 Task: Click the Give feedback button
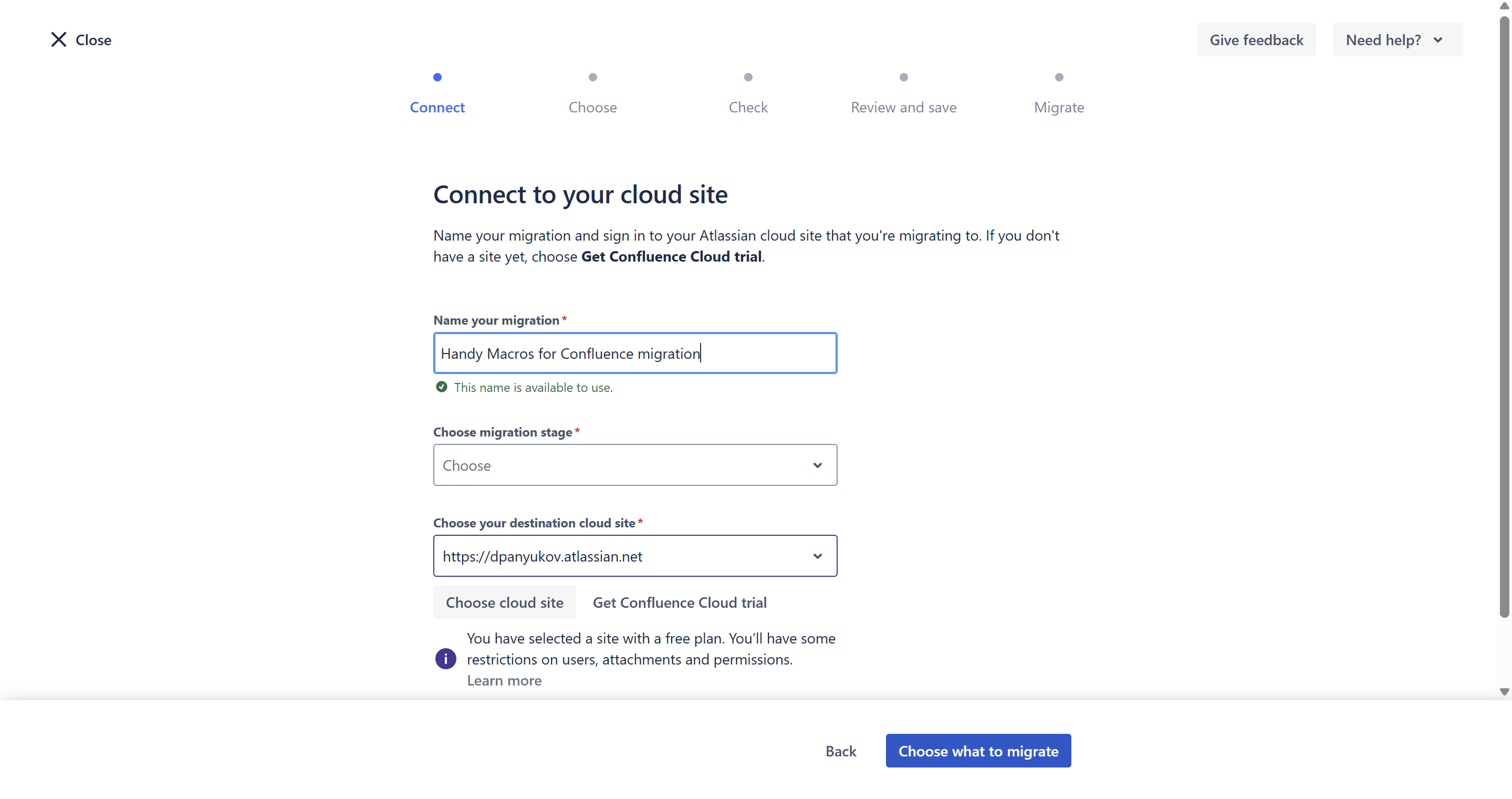pyautogui.click(x=1256, y=40)
